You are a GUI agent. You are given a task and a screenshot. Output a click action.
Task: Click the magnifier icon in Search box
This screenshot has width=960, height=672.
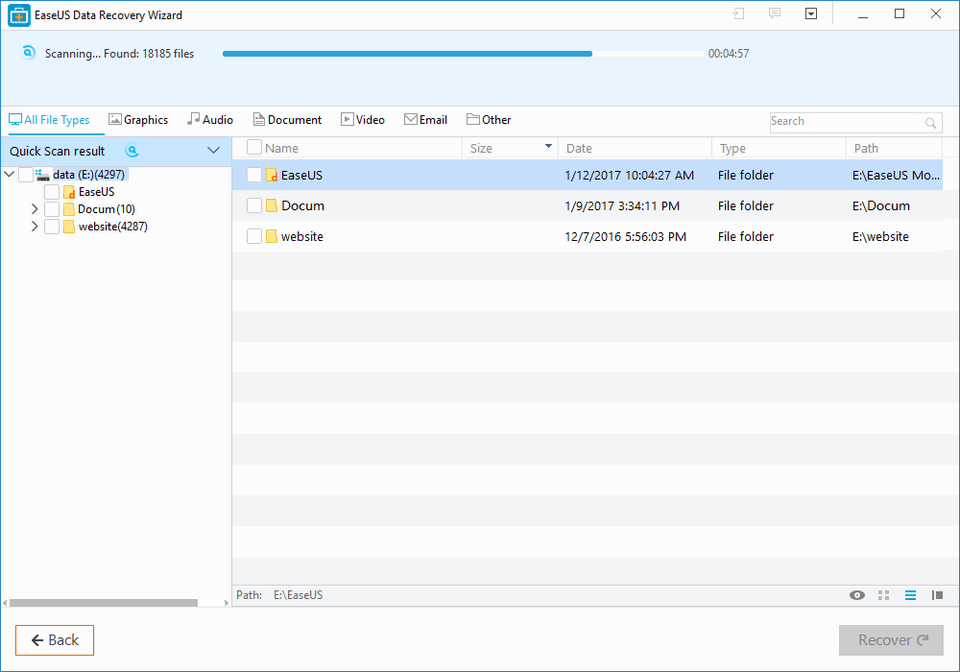(x=931, y=123)
